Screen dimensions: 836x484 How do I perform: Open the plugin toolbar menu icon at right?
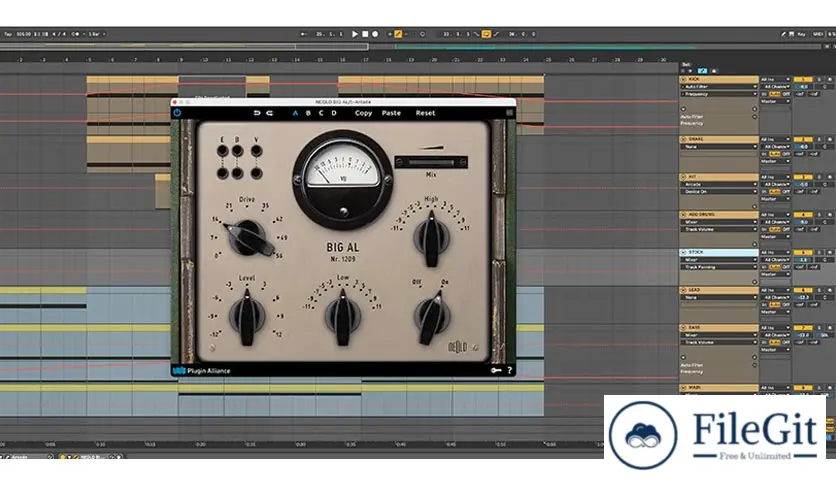pos(509,113)
